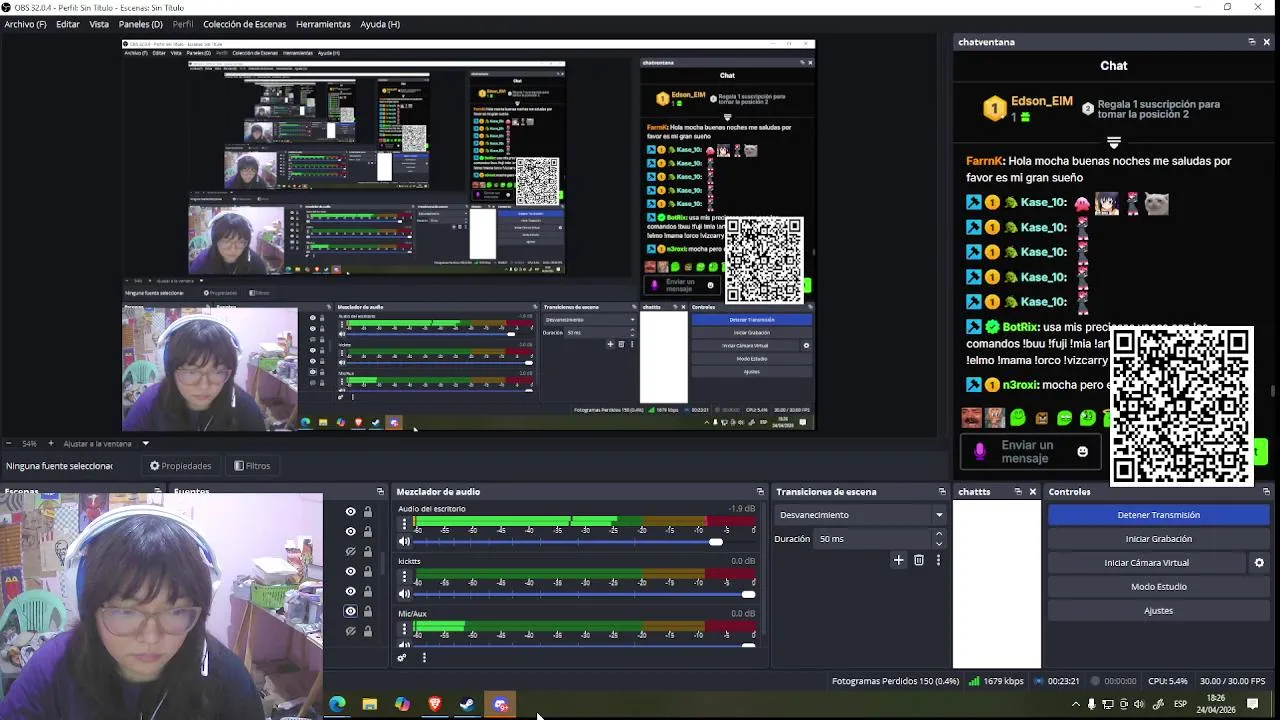The image size is (1280, 720).
Task: Open the Paneles (D) menu
Action: [140, 24]
